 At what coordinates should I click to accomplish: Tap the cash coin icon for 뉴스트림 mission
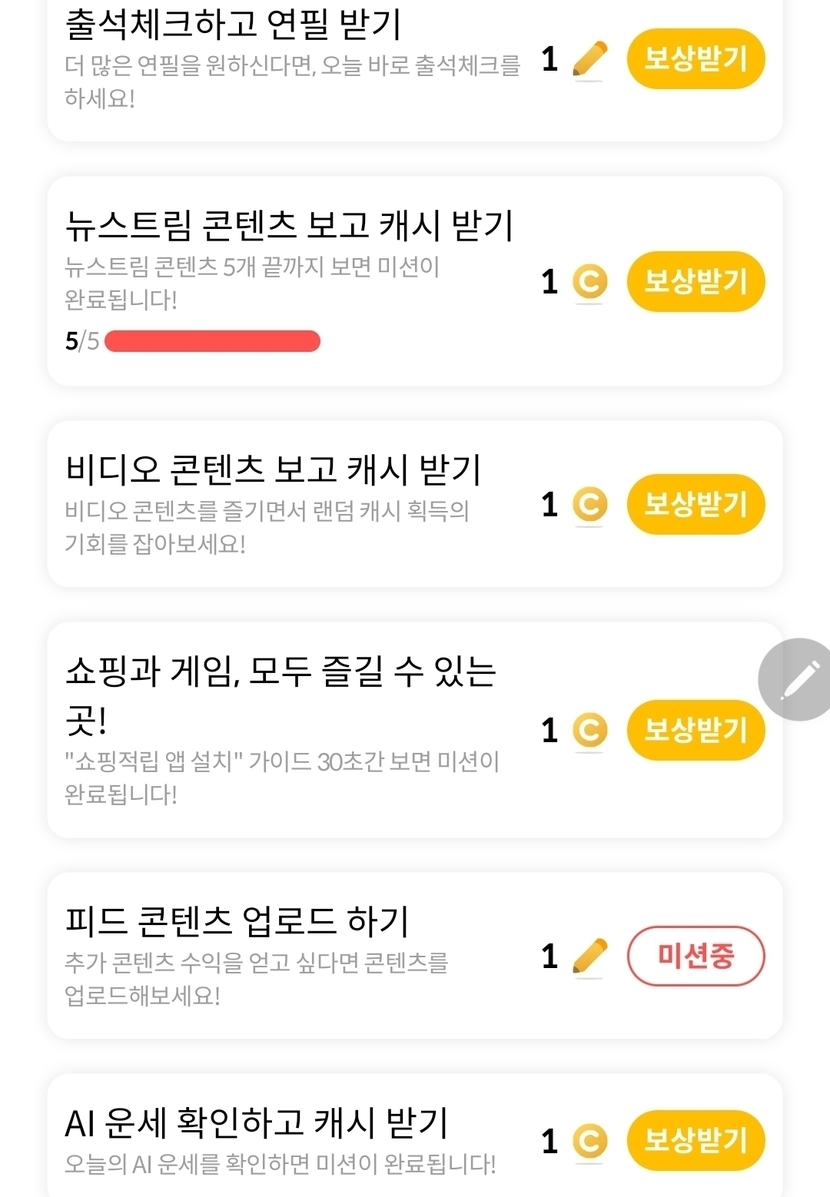point(590,282)
